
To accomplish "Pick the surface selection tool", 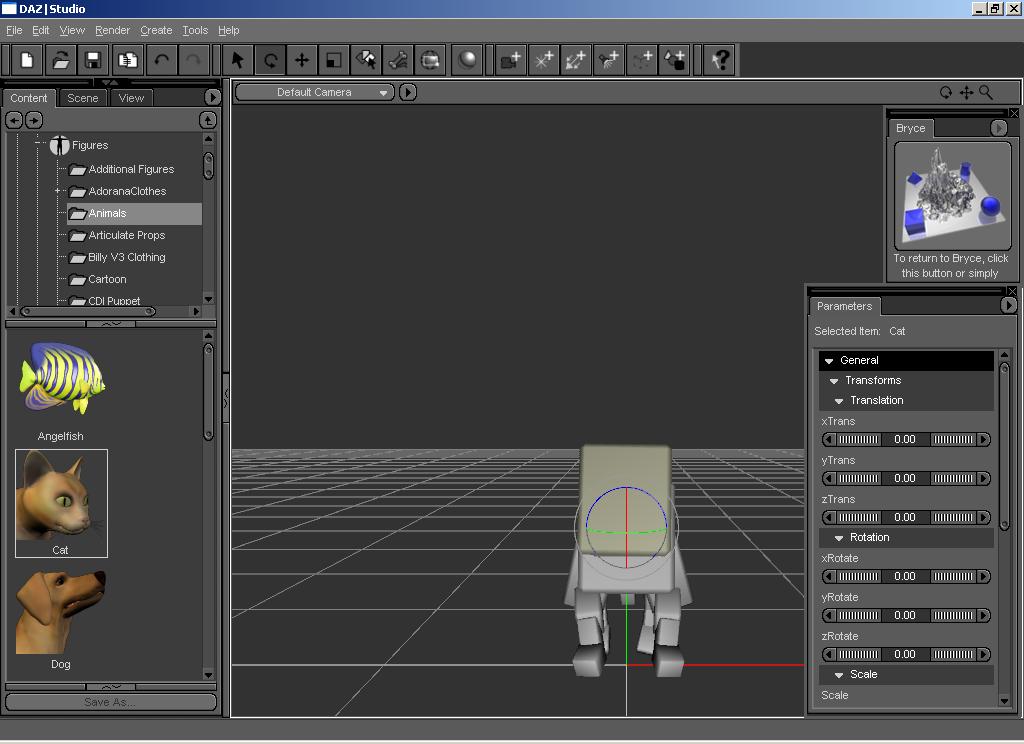I will [x=366, y=60].
